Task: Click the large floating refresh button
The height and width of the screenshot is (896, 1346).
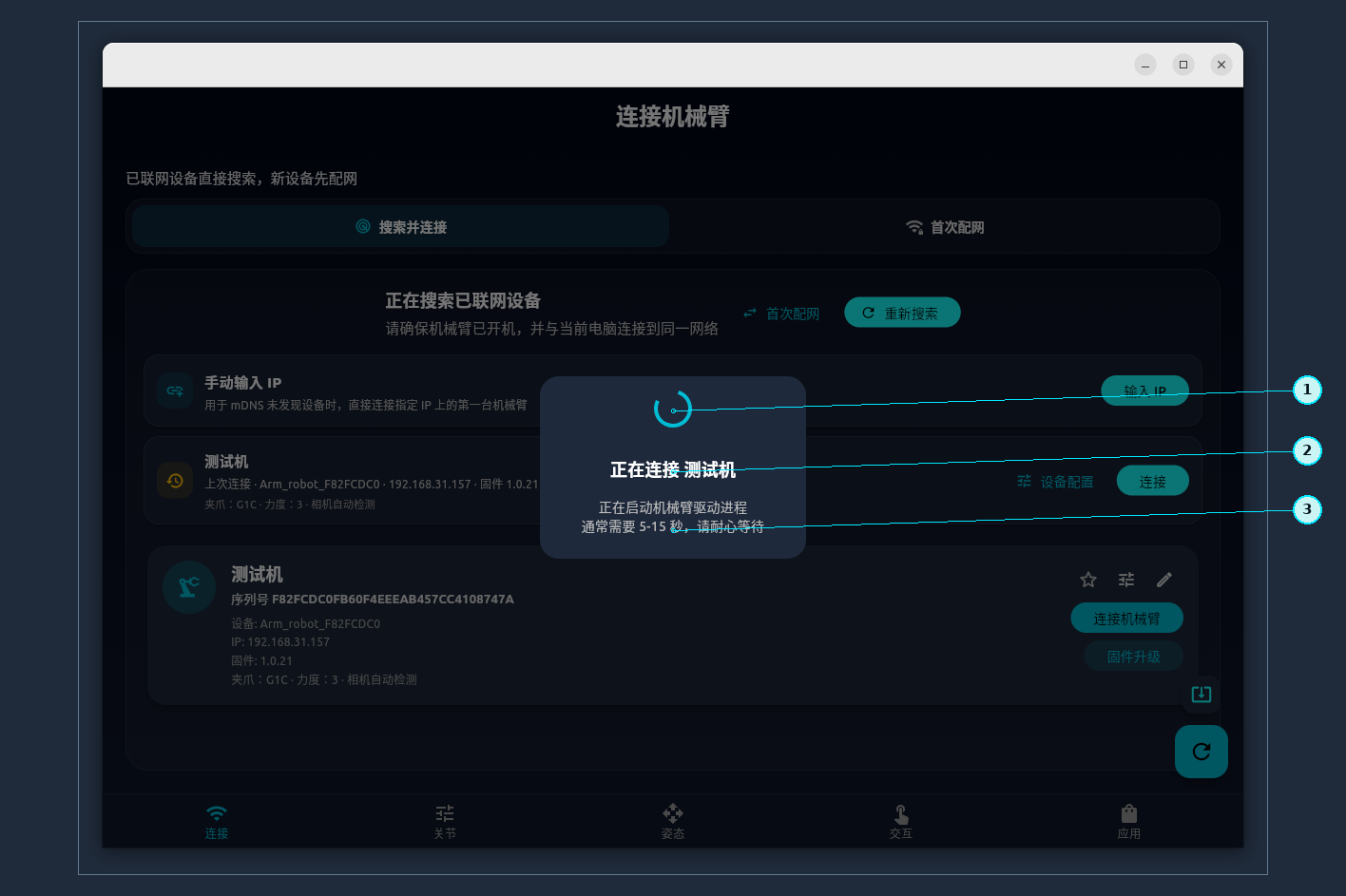Action: pos(1202,752)
